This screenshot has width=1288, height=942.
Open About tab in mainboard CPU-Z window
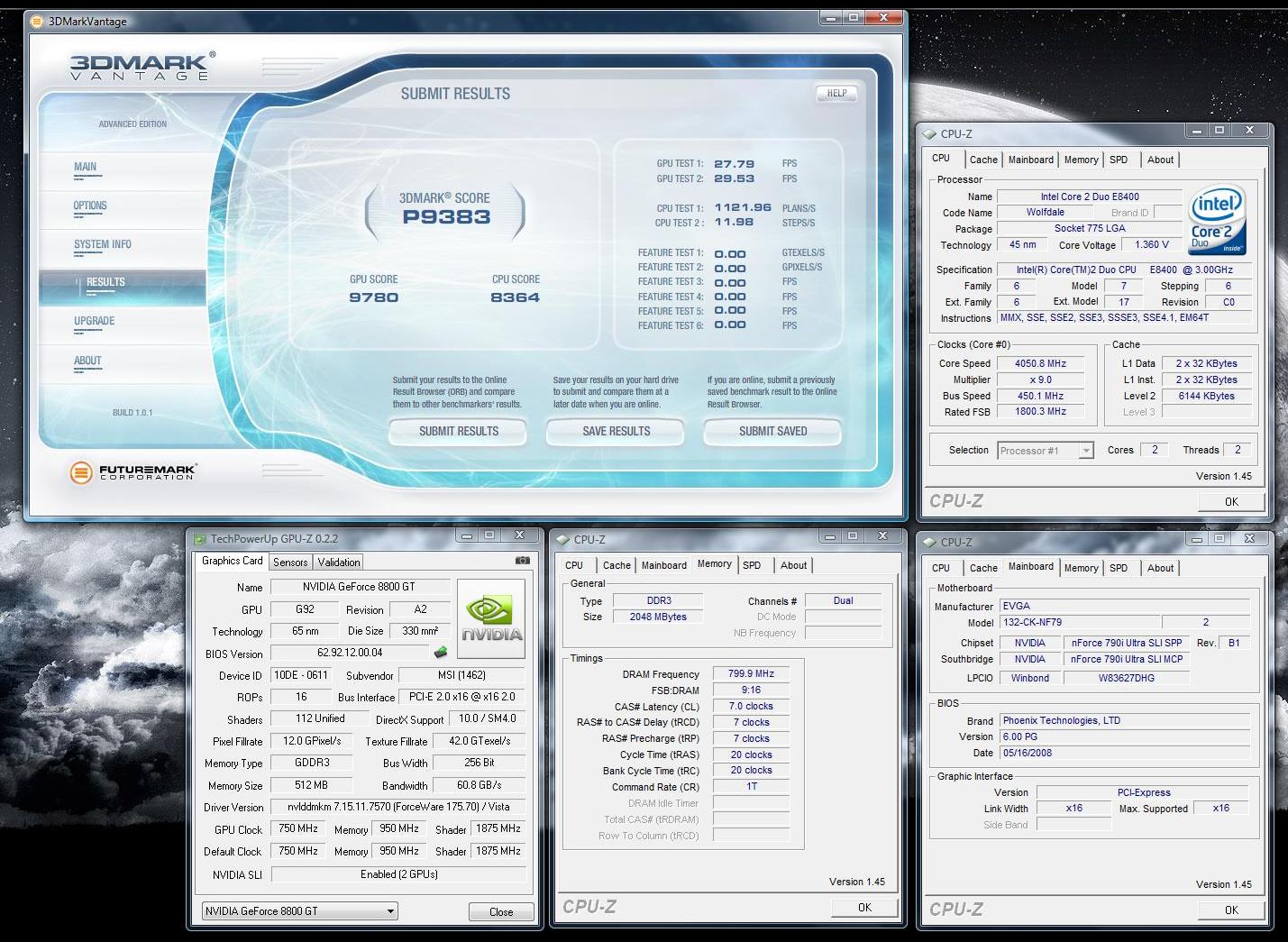point(1160,568)
